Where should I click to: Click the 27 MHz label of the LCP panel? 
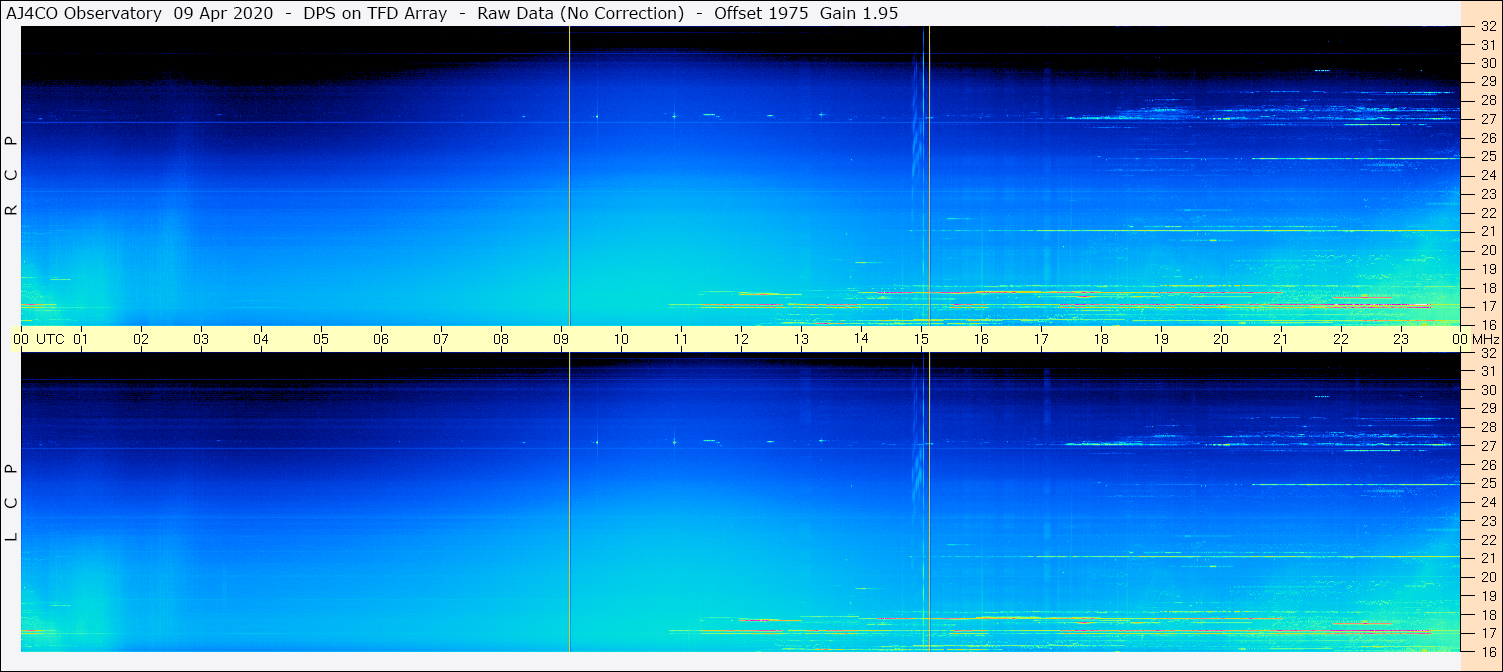pyautogui.click(x=1487, y=446)
